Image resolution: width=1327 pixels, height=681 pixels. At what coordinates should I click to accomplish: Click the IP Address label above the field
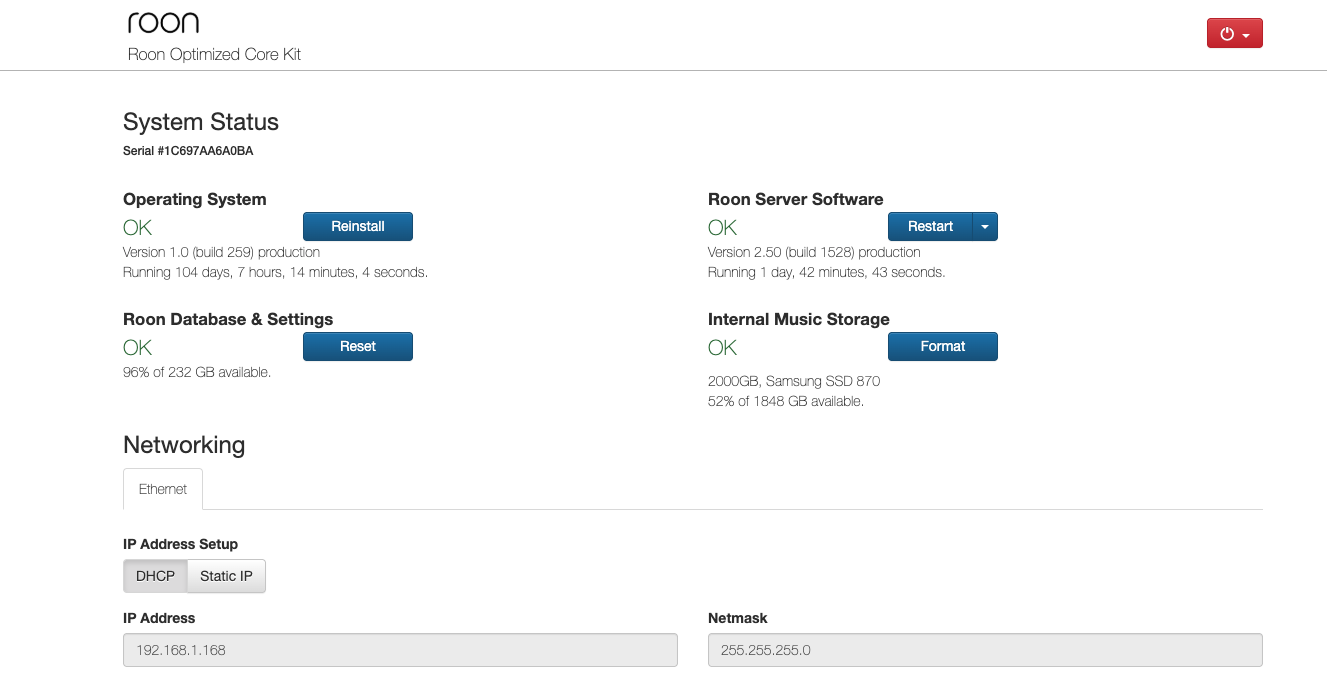(x=159, y=618)
